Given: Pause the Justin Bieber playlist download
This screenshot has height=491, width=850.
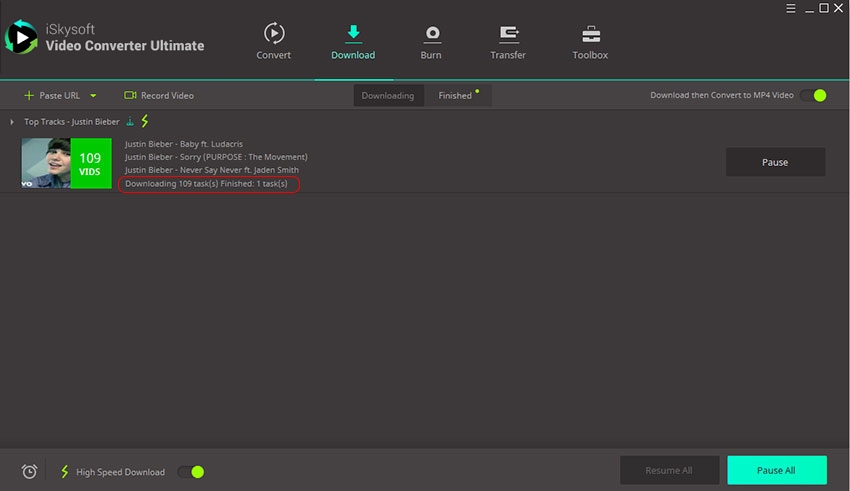Looking at the screenshot, I should 775,162.
